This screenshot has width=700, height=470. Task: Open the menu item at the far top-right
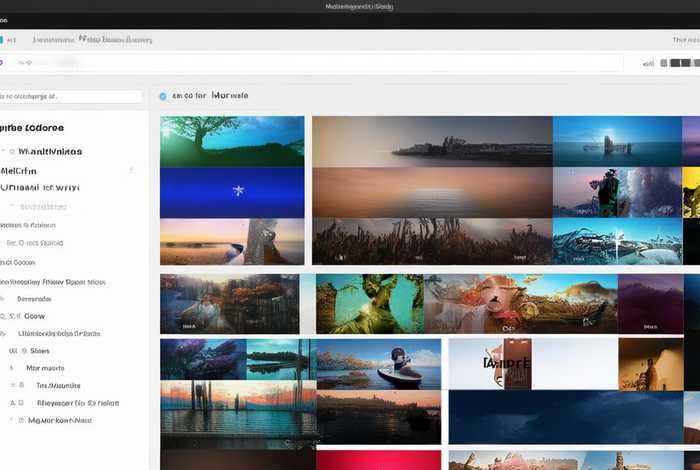pyautogui.click(x=685, y=41)
